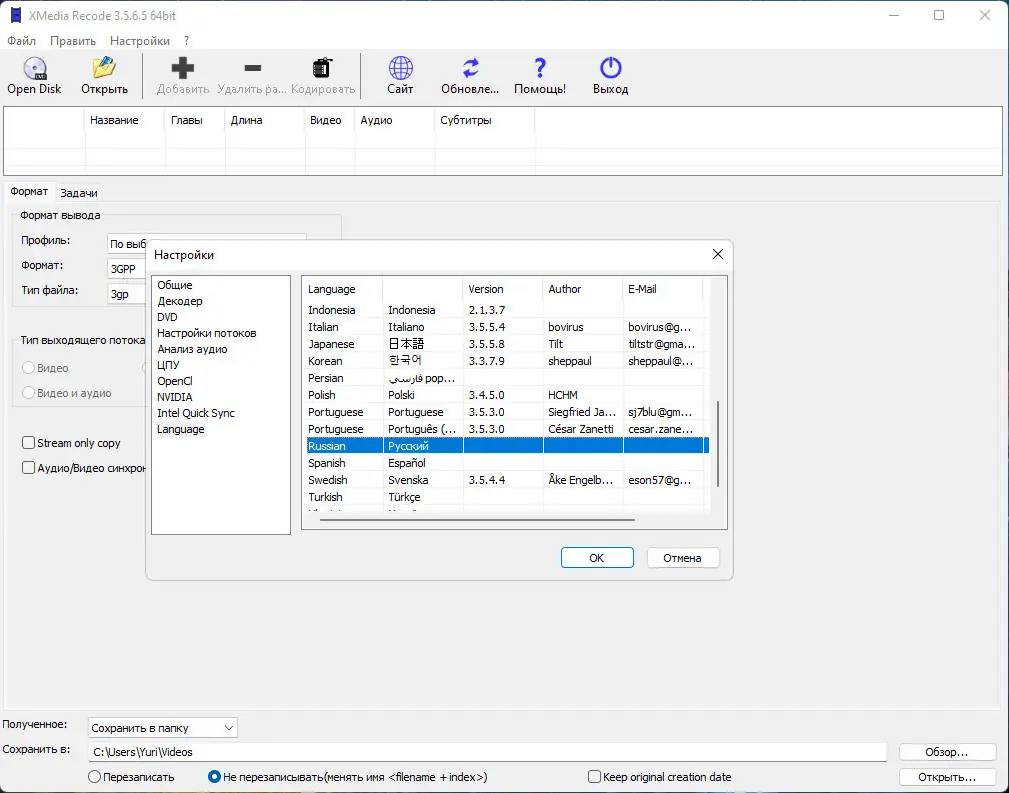Click the save path input field

click(487, 752)
